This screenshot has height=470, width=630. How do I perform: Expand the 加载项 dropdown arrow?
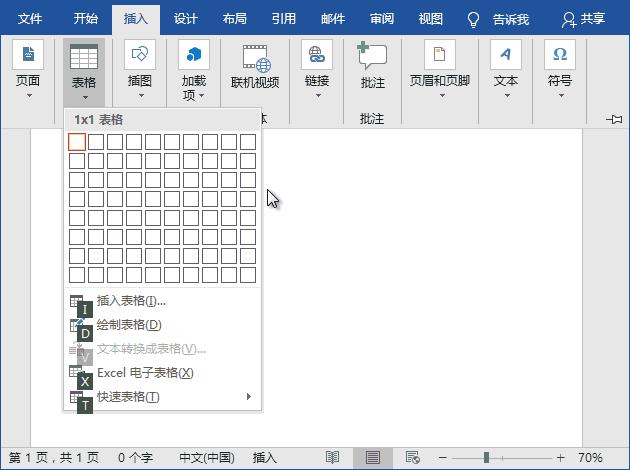[201, 96]
